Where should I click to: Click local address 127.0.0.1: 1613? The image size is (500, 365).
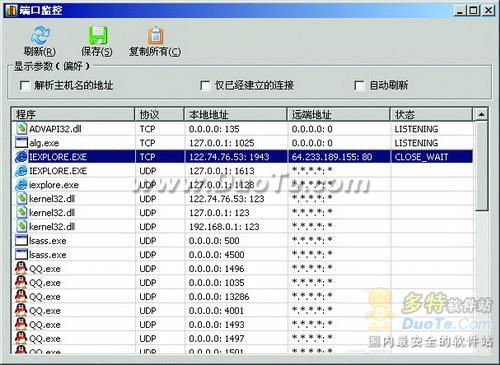point(222,171)
